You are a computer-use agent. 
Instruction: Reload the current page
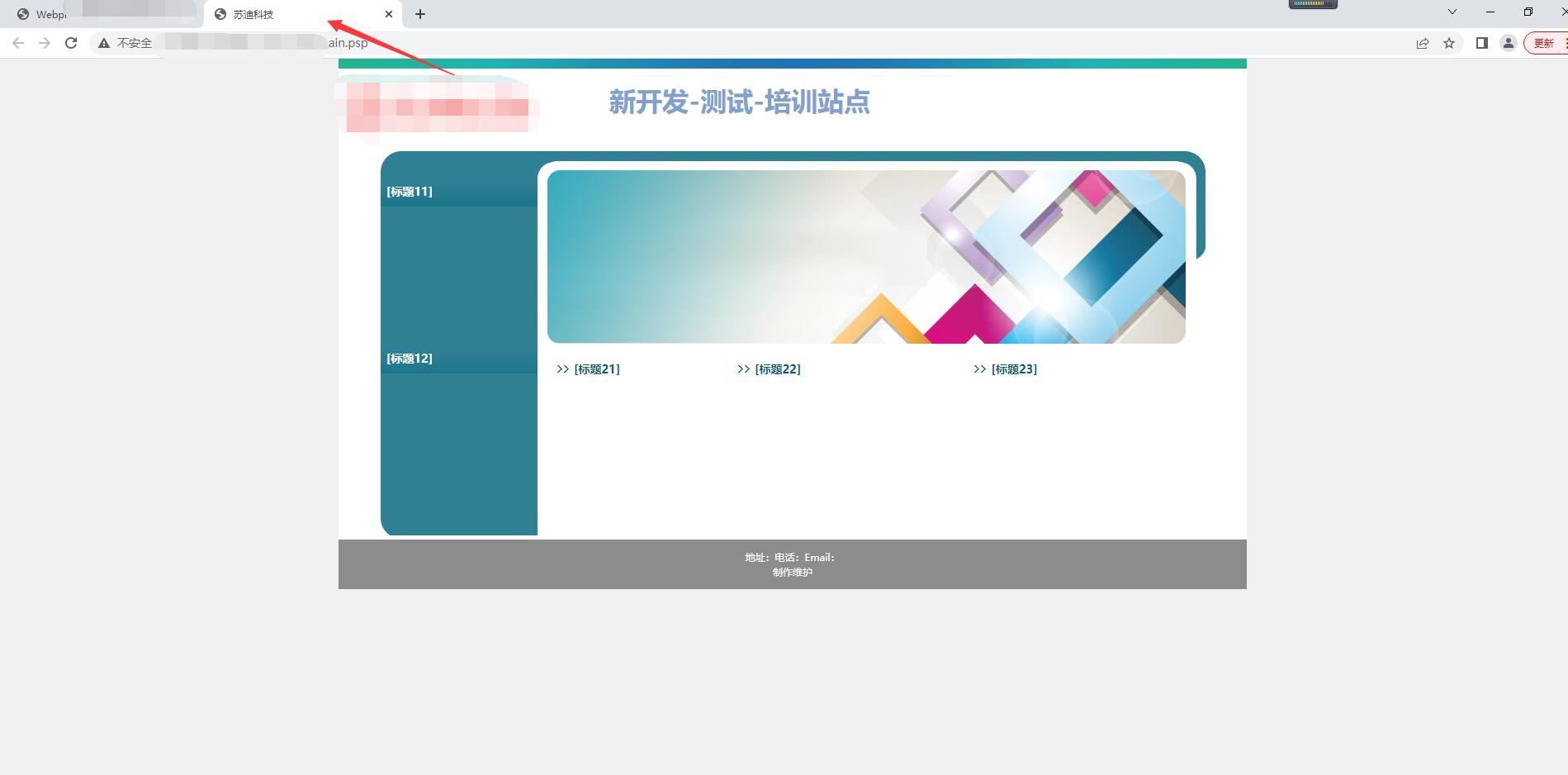(71, 43)
